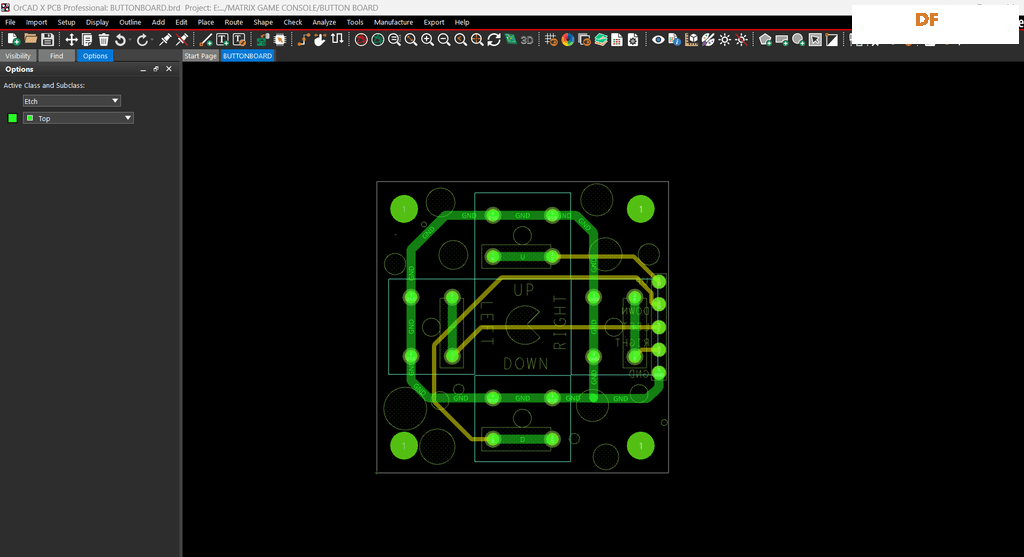Click the red Unrats All icon

361,40
